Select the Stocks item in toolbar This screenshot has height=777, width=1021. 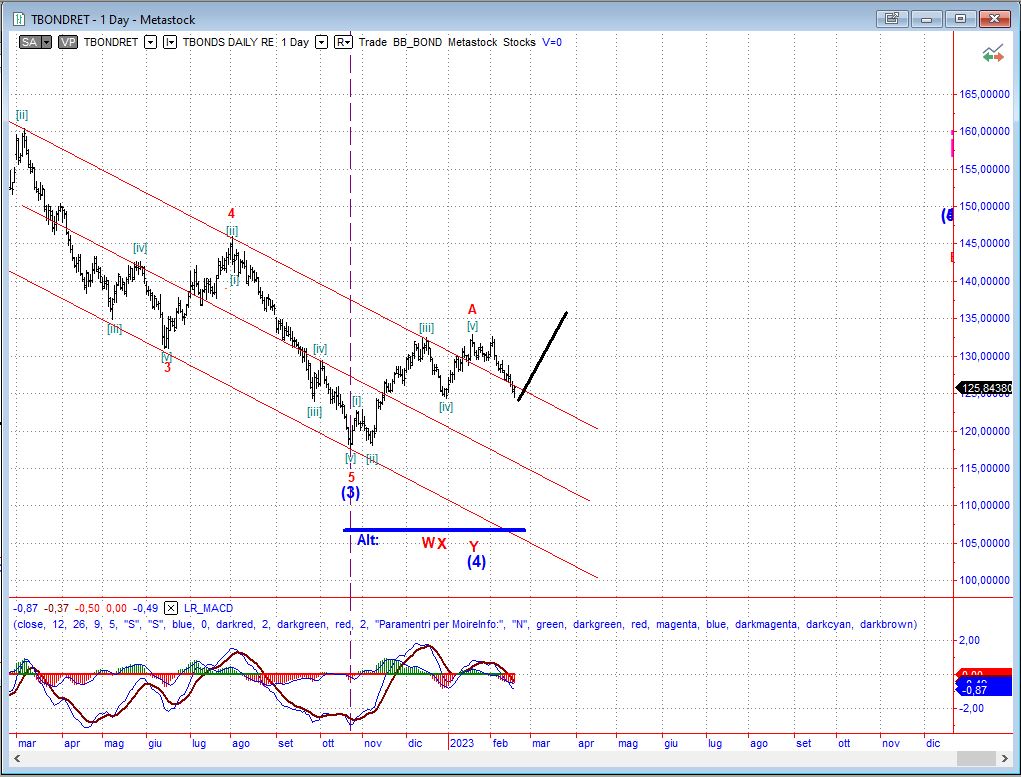click(520, 42)
